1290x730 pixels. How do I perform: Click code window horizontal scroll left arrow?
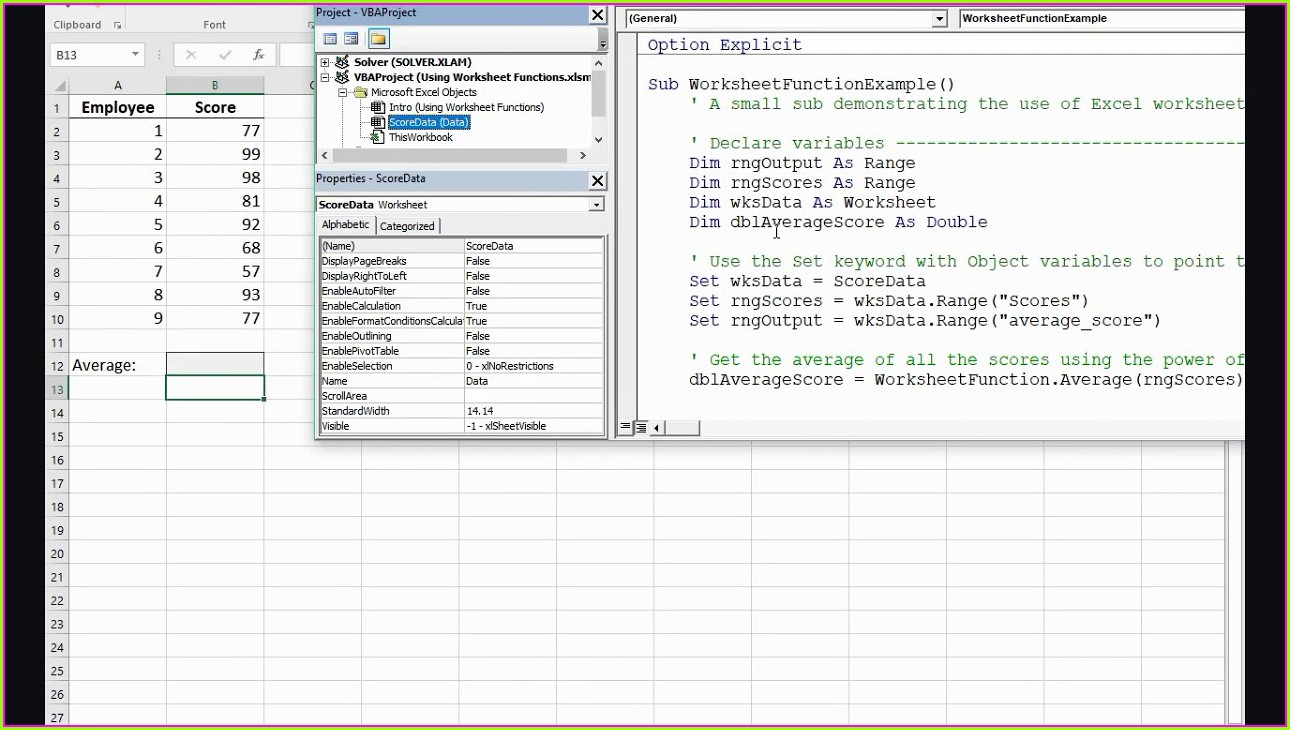(x=657, y=428)
